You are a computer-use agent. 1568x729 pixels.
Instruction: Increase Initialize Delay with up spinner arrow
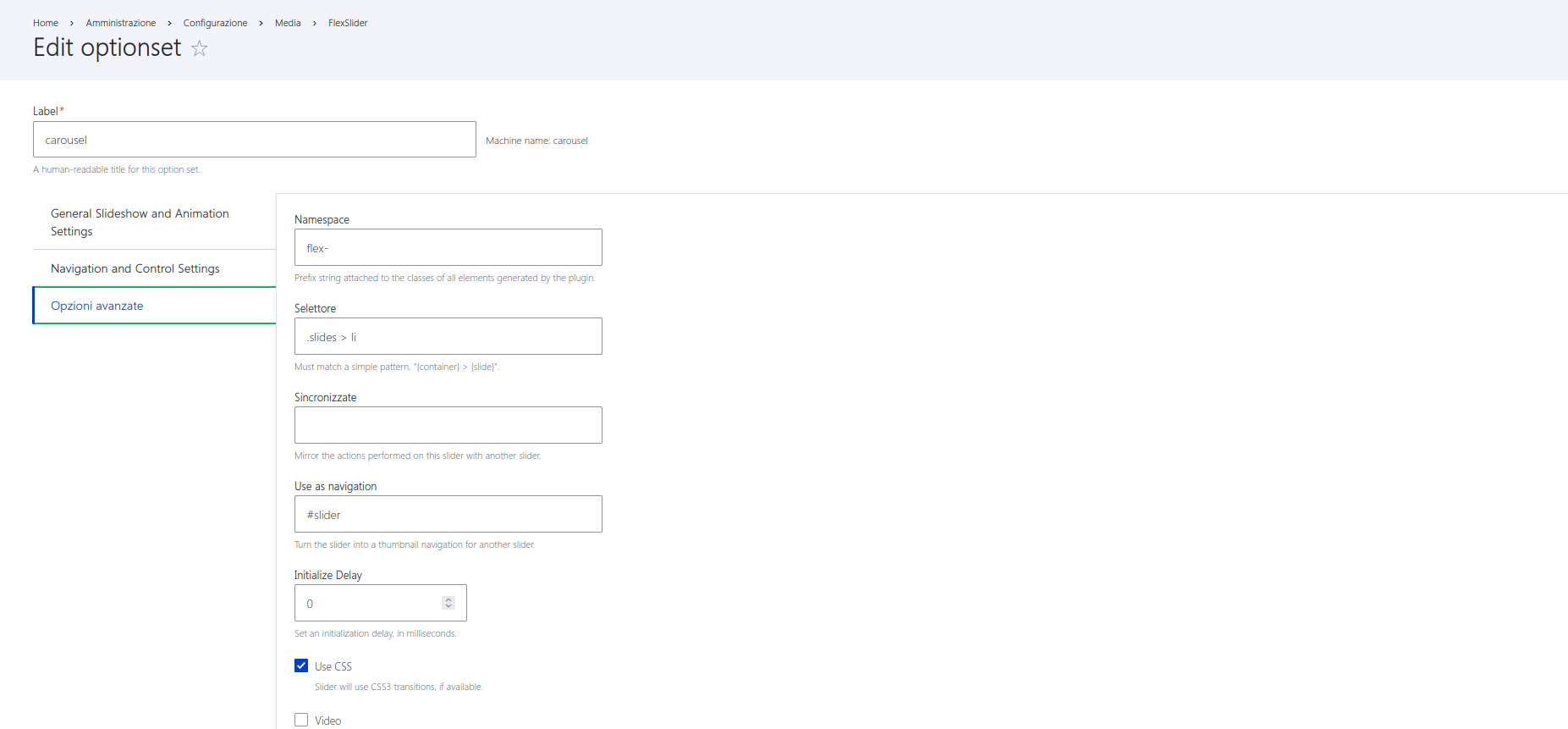point(448,599)
